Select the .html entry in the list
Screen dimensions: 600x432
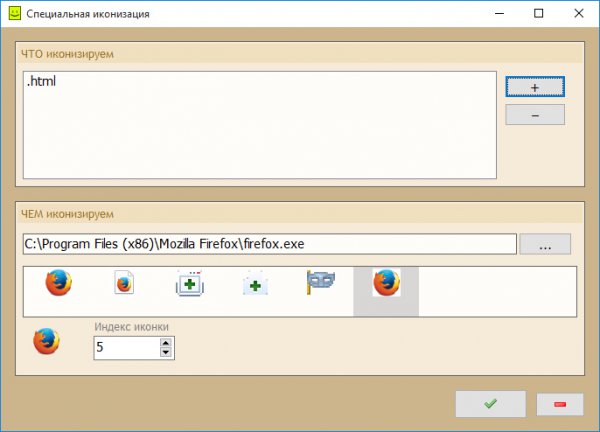point(41,81)
